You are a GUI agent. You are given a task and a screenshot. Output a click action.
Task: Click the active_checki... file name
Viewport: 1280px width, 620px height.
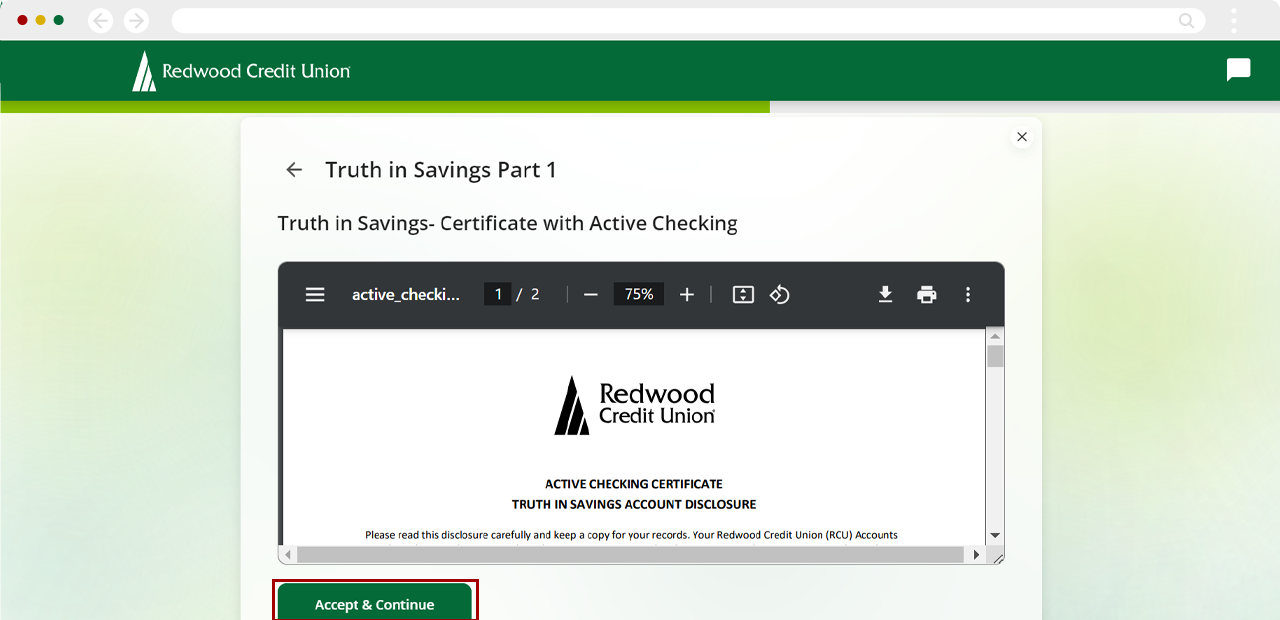tap(406, 294)
